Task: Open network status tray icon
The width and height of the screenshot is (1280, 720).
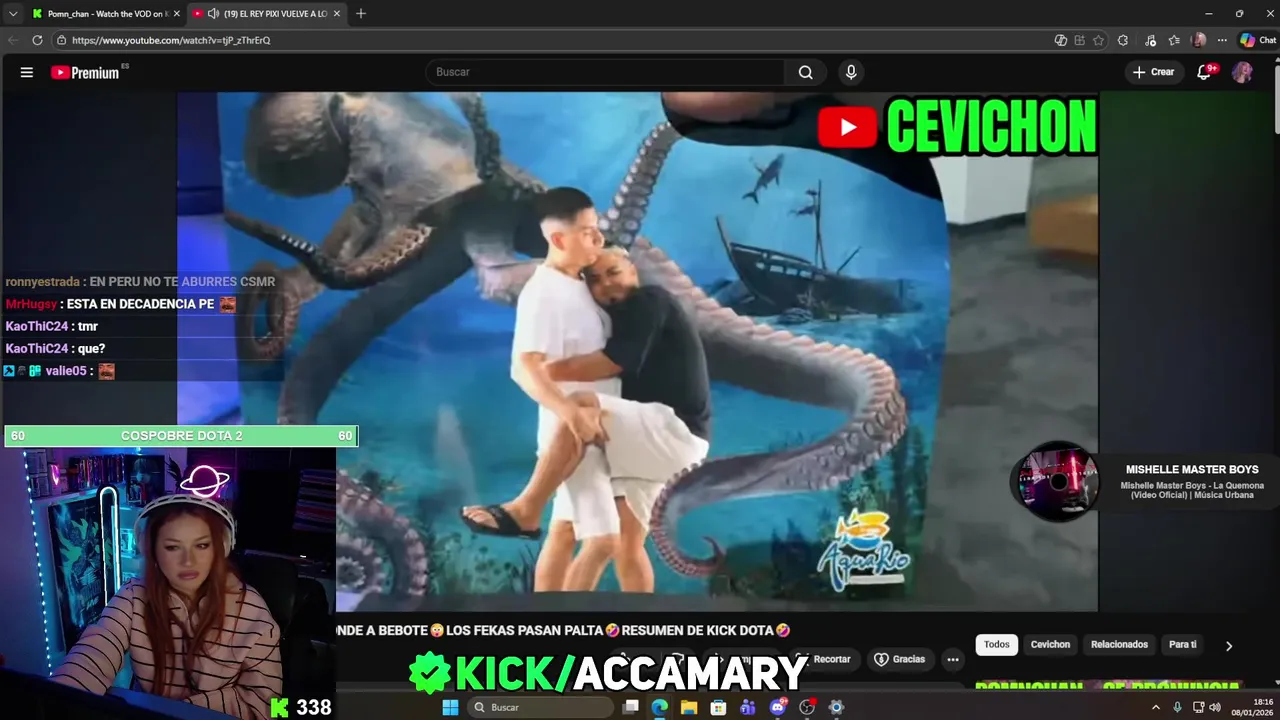Action: coord(1198,707)
